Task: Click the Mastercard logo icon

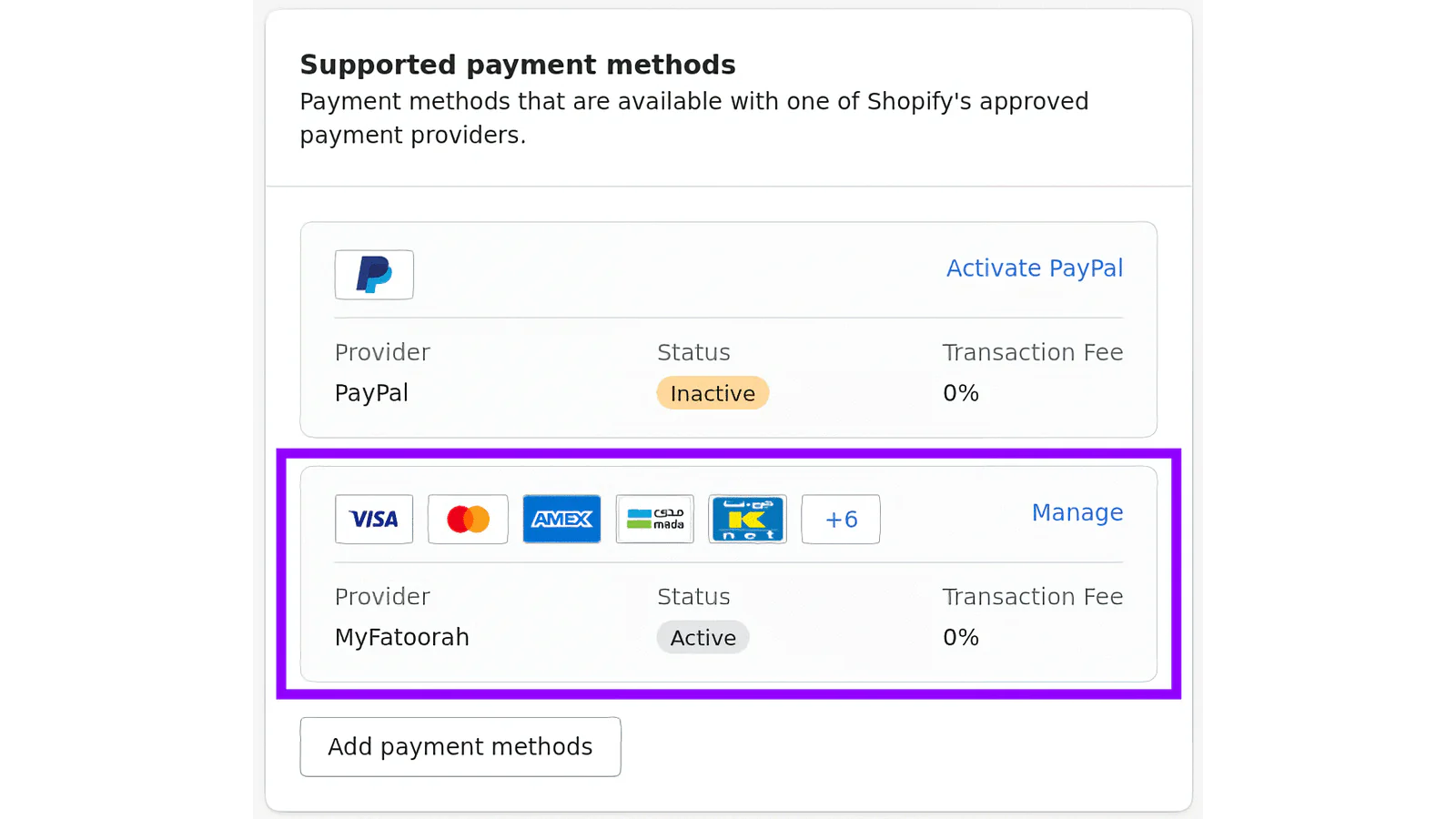Action: point(468,520)
